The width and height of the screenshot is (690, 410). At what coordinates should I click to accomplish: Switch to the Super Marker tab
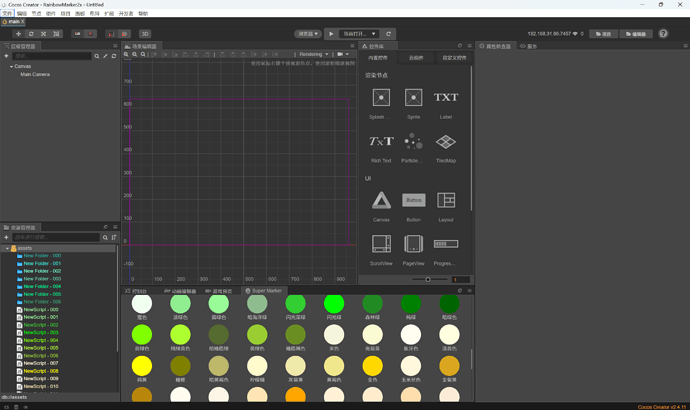pyautogui.click(x=264, y=291)
